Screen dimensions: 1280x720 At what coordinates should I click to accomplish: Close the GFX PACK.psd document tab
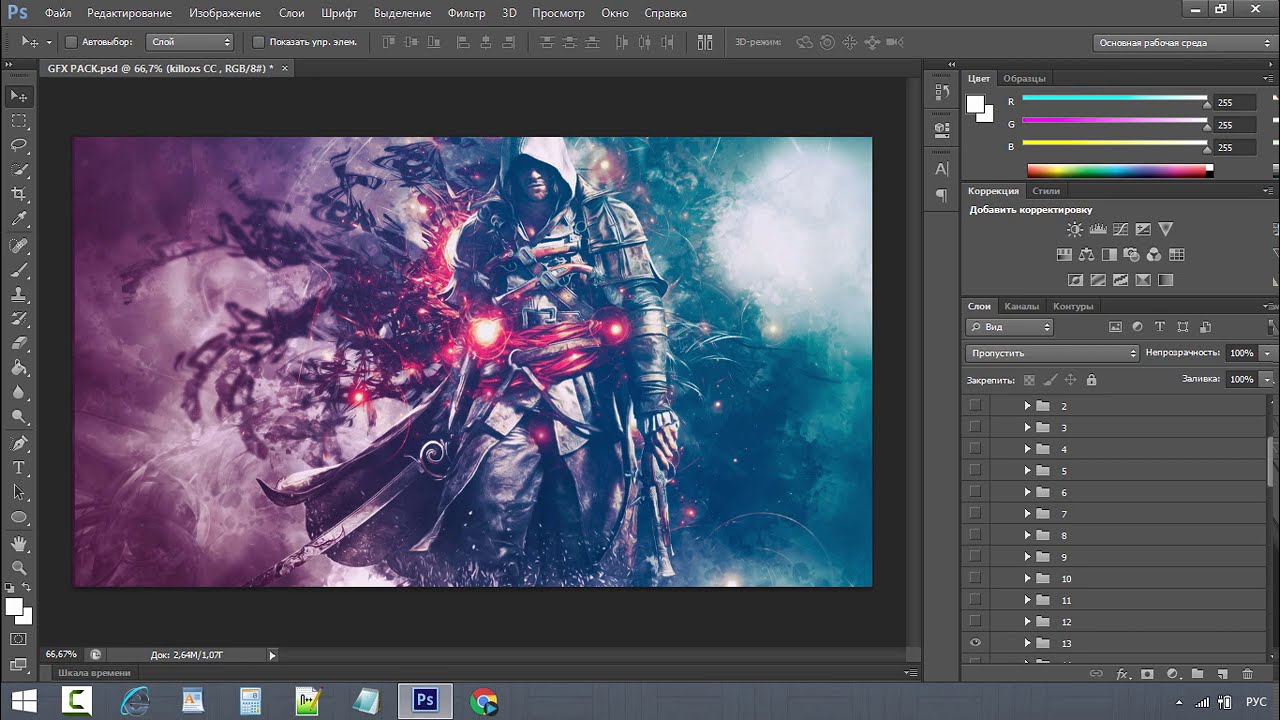[284, 68]
